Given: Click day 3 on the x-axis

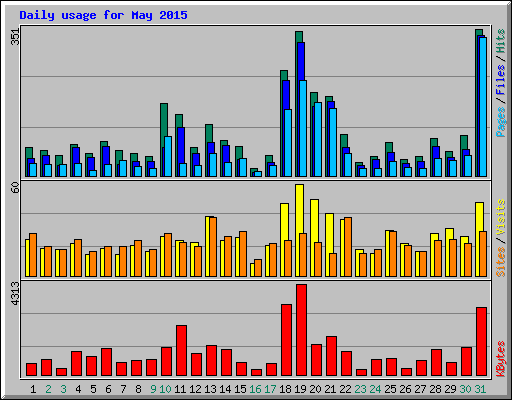Looking at the screenshot, I should pos(63,389).
